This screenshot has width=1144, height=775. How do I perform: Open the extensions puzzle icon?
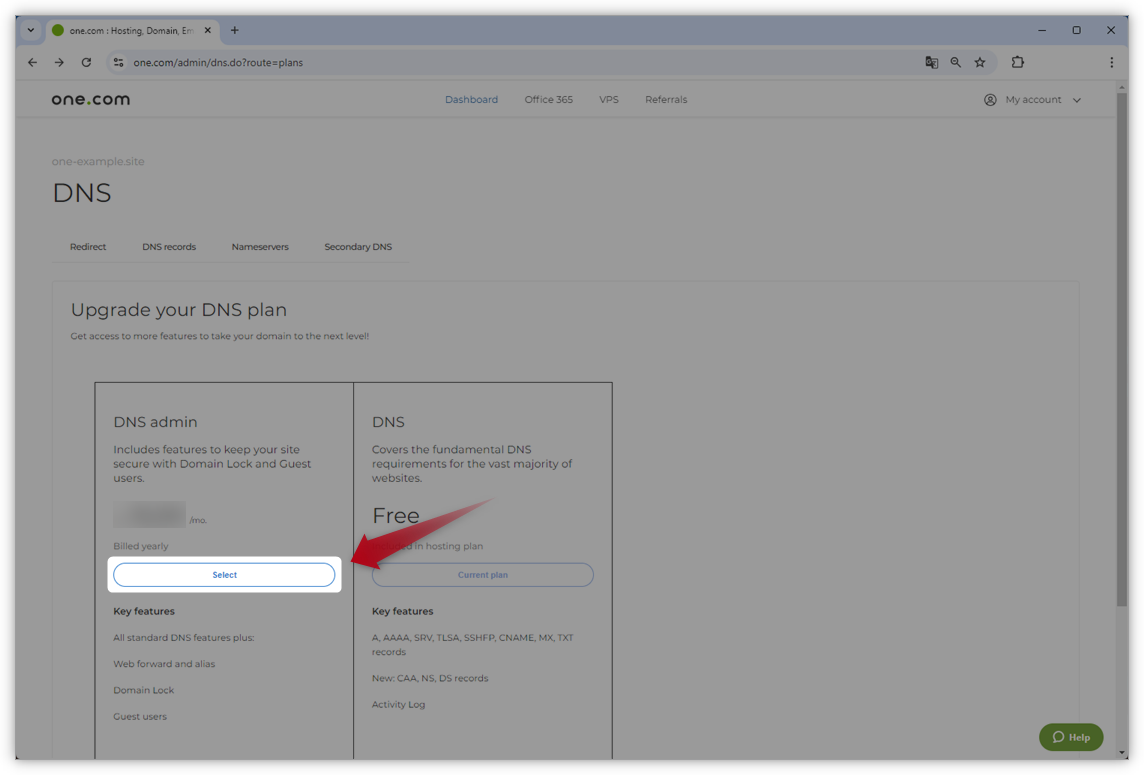(1018, 63)
